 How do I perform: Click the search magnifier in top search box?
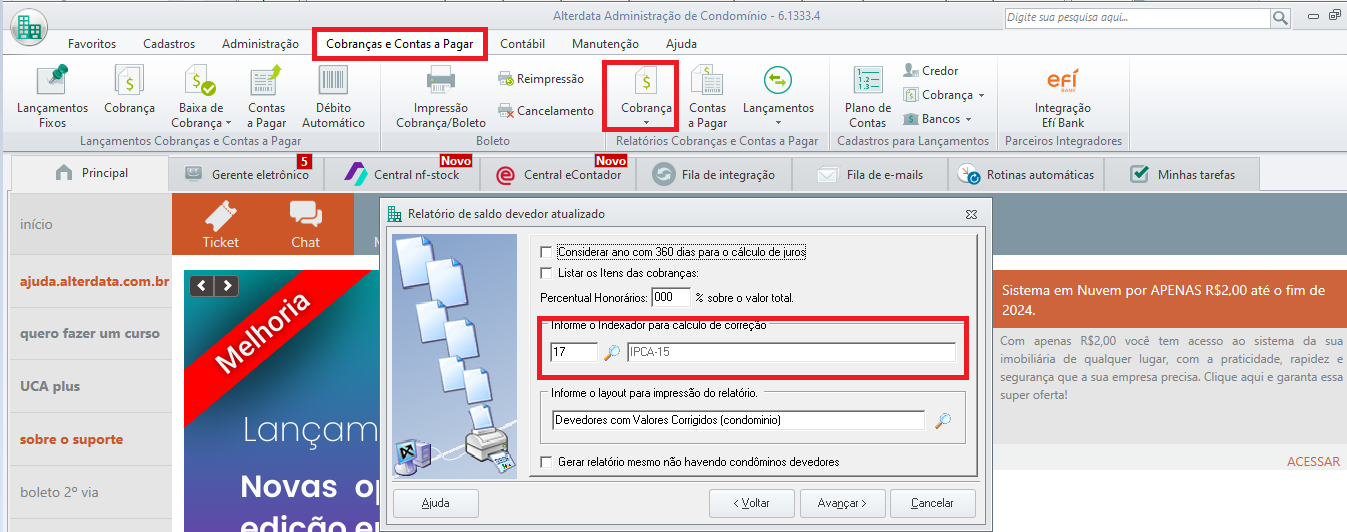[x=1280, y=18]
